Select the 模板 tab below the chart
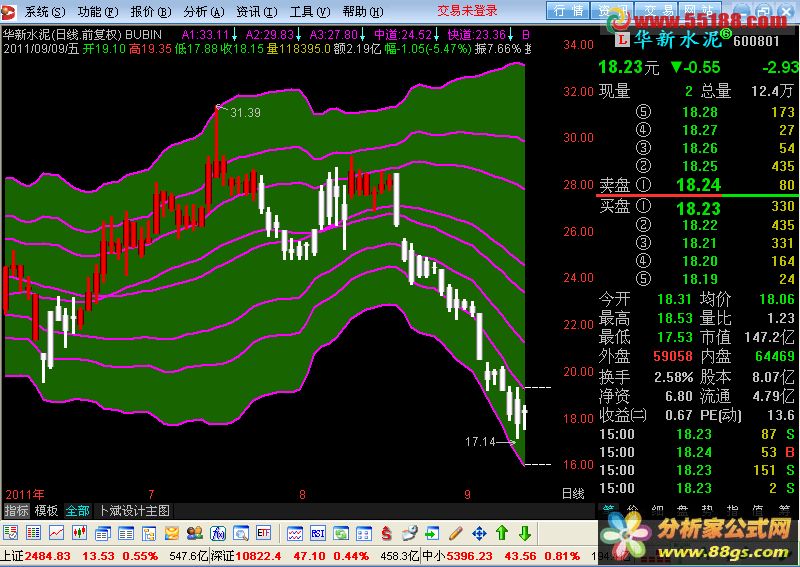This screenshot has height=567, width=800. pyautogui.click(x=46, y=510)
